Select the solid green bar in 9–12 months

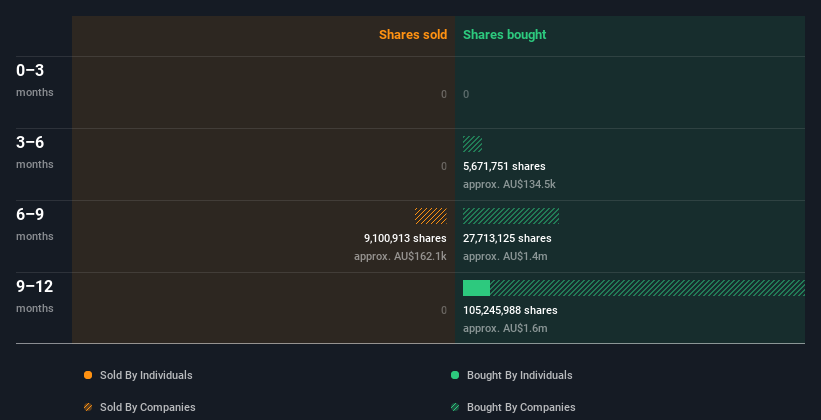pos(476,288)
